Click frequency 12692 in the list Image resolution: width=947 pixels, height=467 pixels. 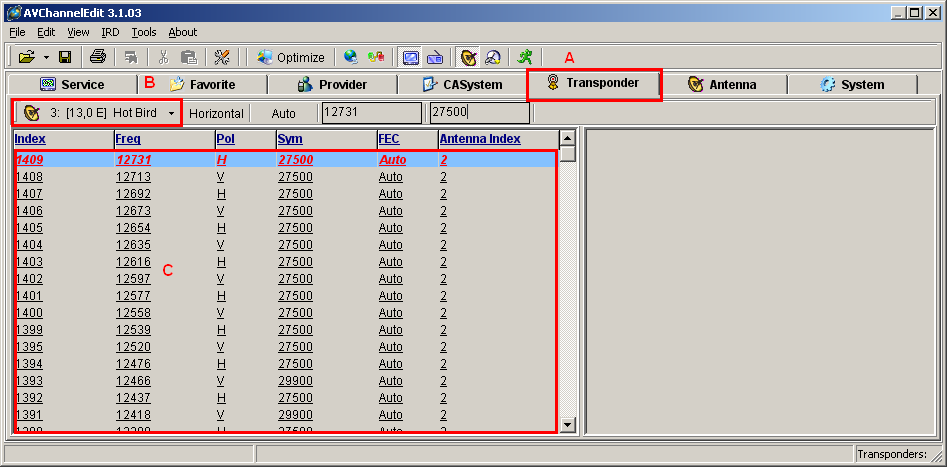point(133,194)
